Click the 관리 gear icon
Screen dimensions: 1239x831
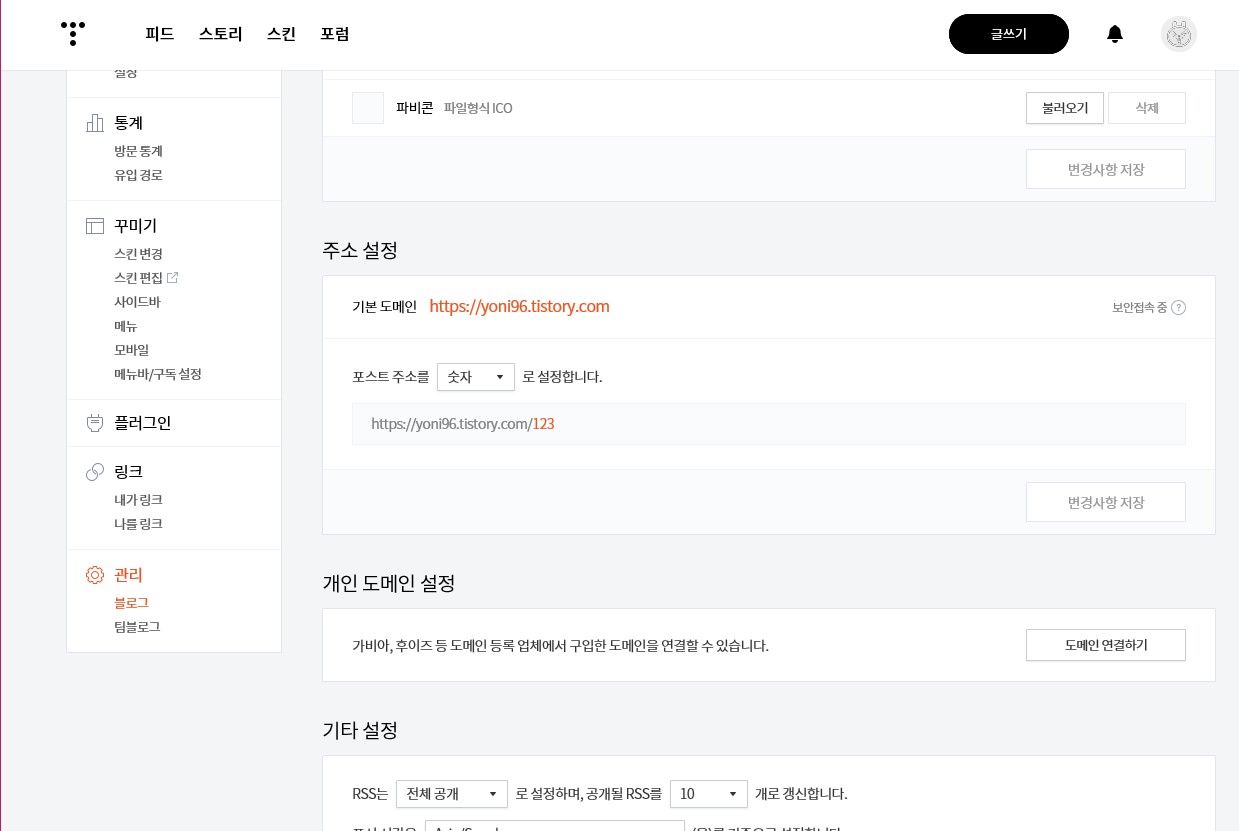pyautogui.click(x=95, y=575)
